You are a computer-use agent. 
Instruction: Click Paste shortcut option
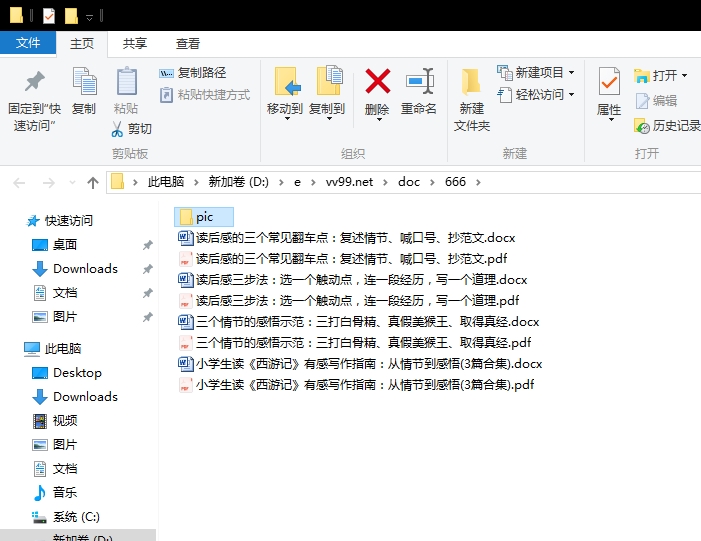205,95
